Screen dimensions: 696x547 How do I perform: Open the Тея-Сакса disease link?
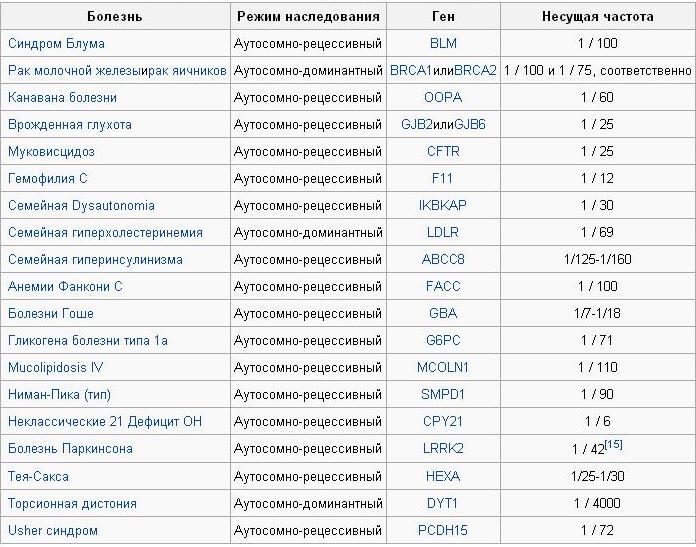[38, 476]
